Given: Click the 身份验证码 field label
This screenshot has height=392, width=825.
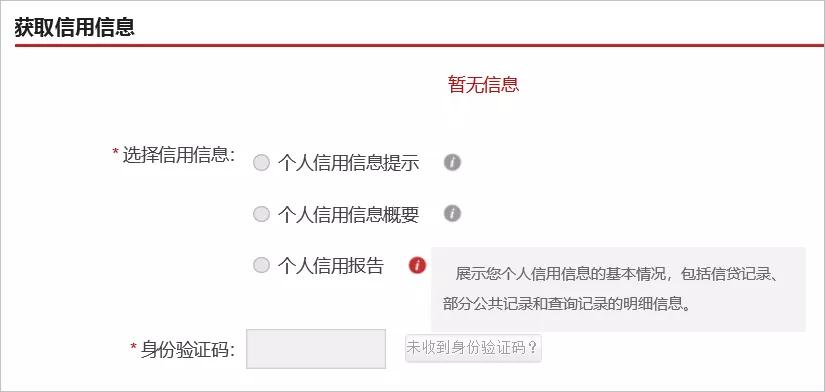Looking at the screenshot, I should pyautogui.click(x=187, y=349).
